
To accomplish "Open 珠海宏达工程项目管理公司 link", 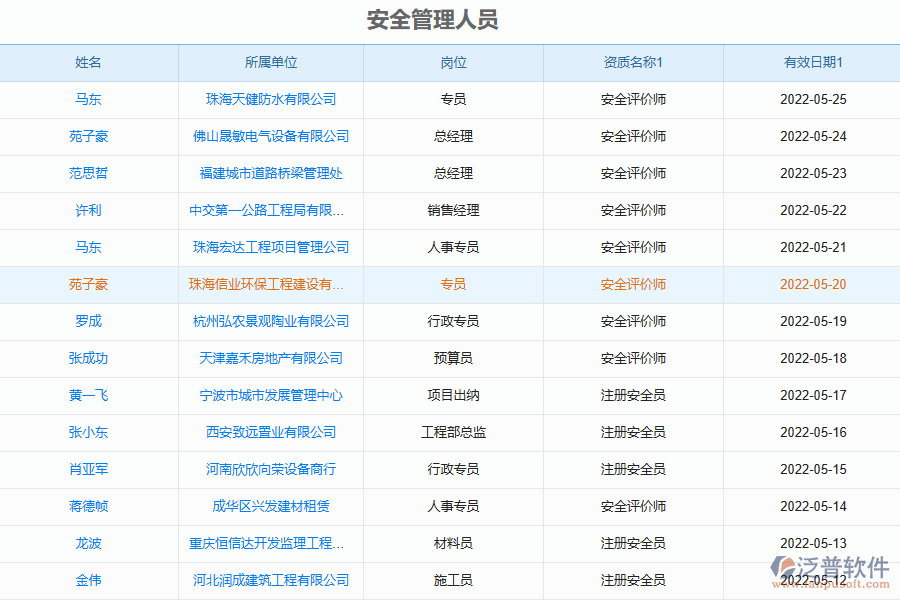I will [x=271, y=247].
